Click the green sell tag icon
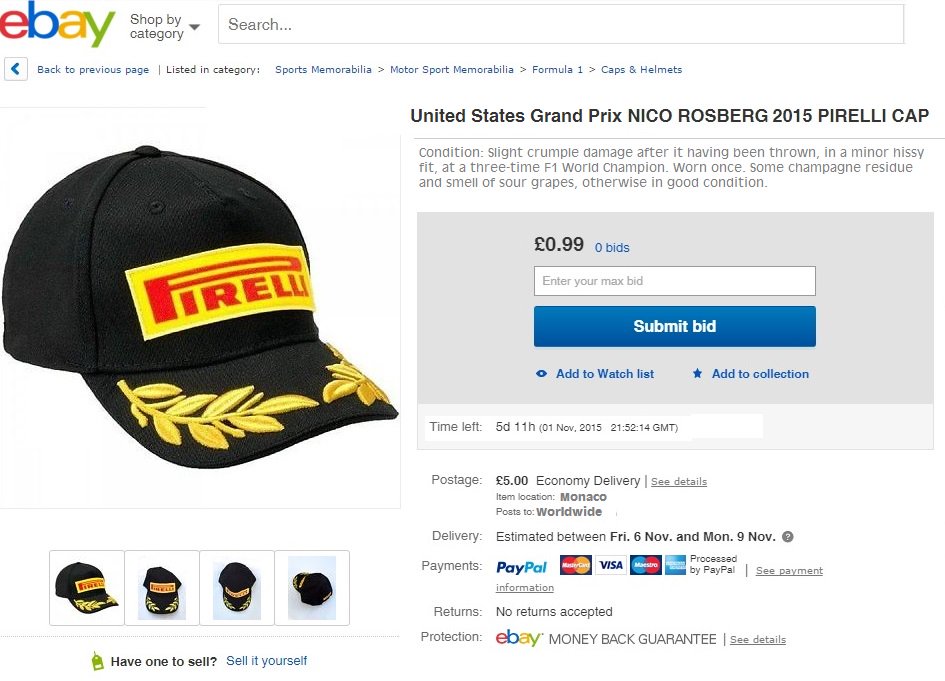945x681 pixels. click(x=97, y=661)
